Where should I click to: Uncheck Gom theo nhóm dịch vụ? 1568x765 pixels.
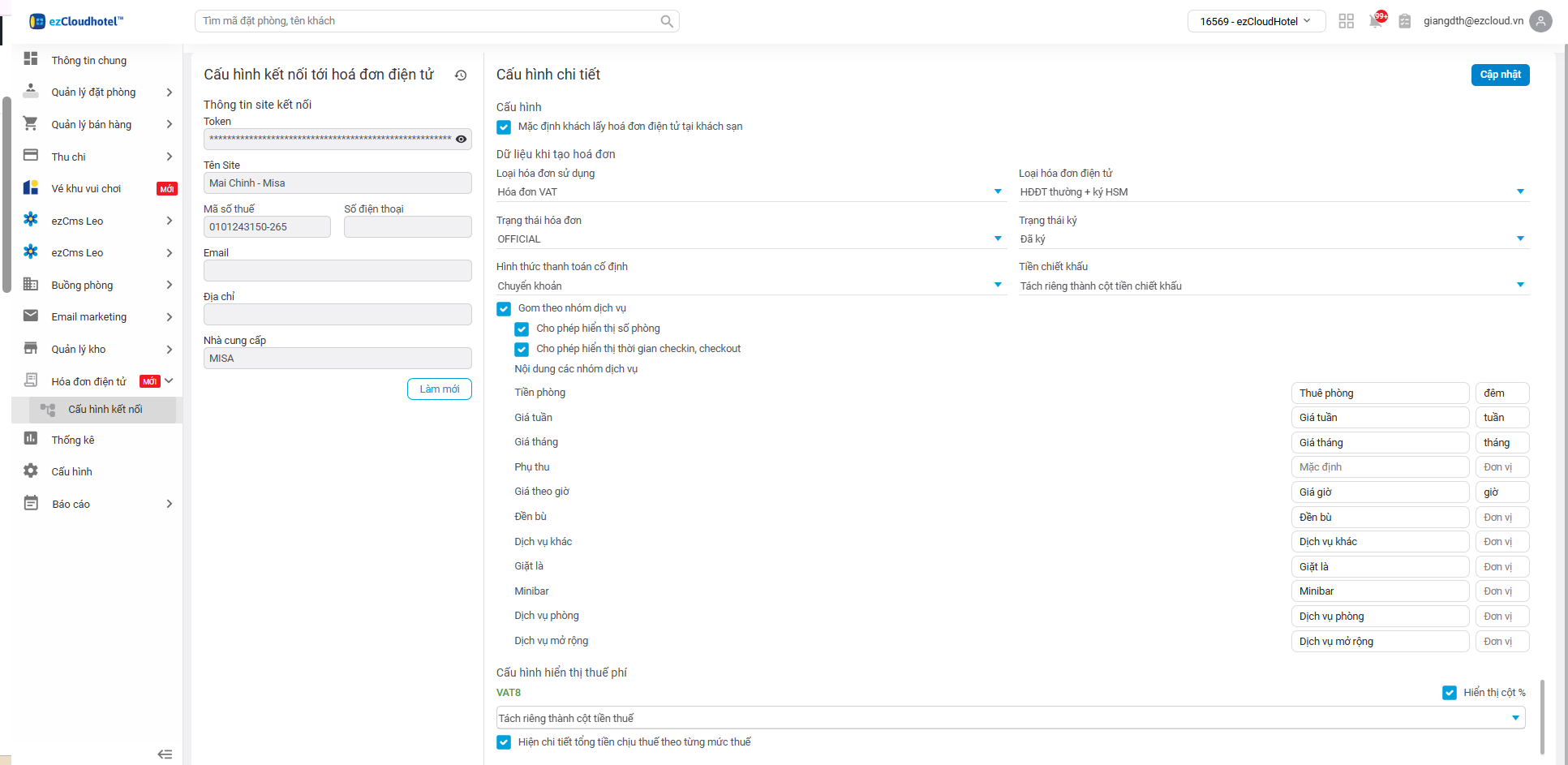(x=504, y=308)
